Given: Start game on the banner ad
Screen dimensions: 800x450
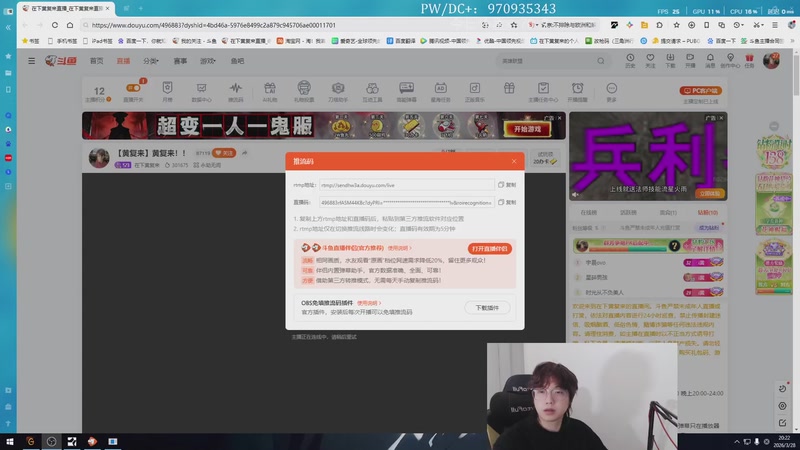Looking at the screenshot, I should 527,129.
